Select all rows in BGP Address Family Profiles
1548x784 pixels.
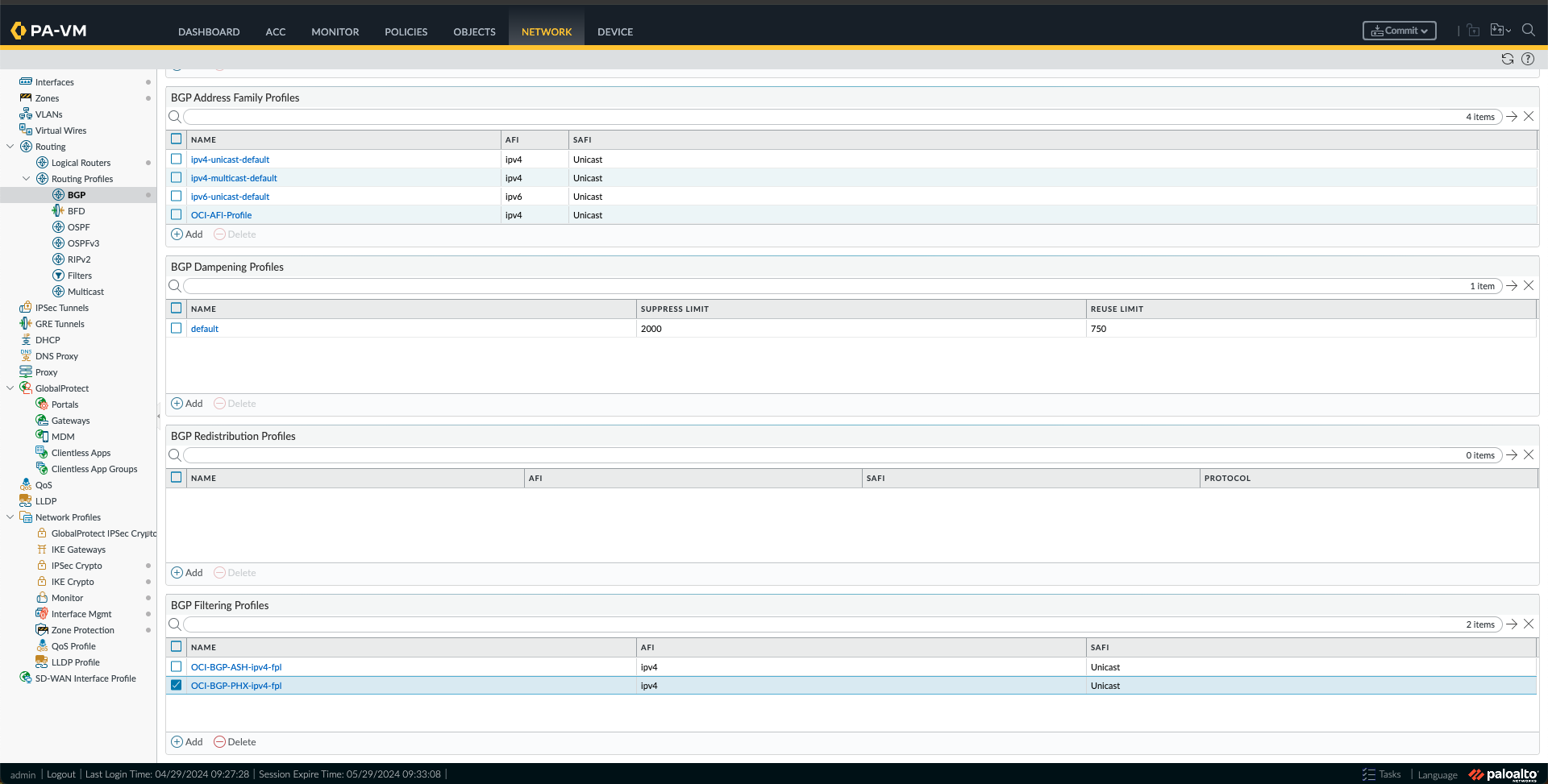(x=176, y=139)
